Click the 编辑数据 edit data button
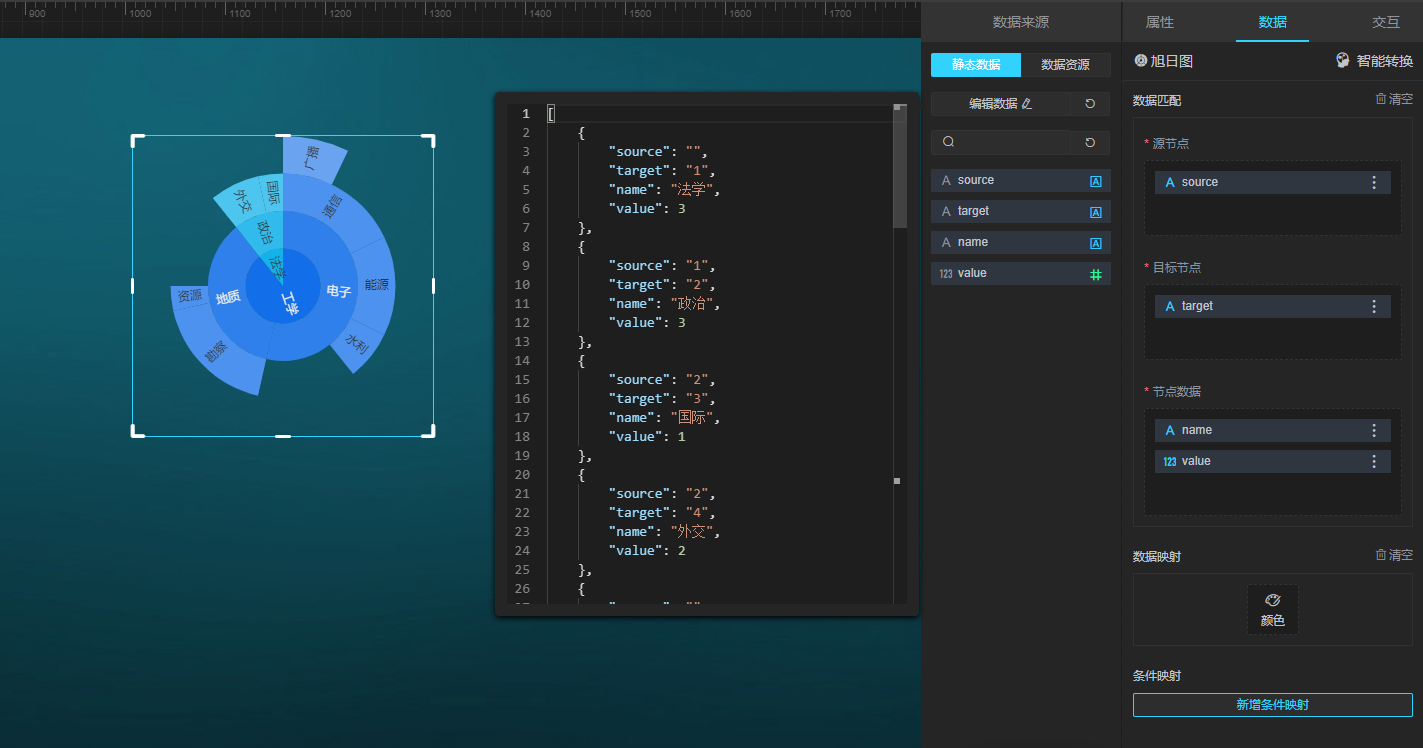1423x748 pixels. point(1000,103)
